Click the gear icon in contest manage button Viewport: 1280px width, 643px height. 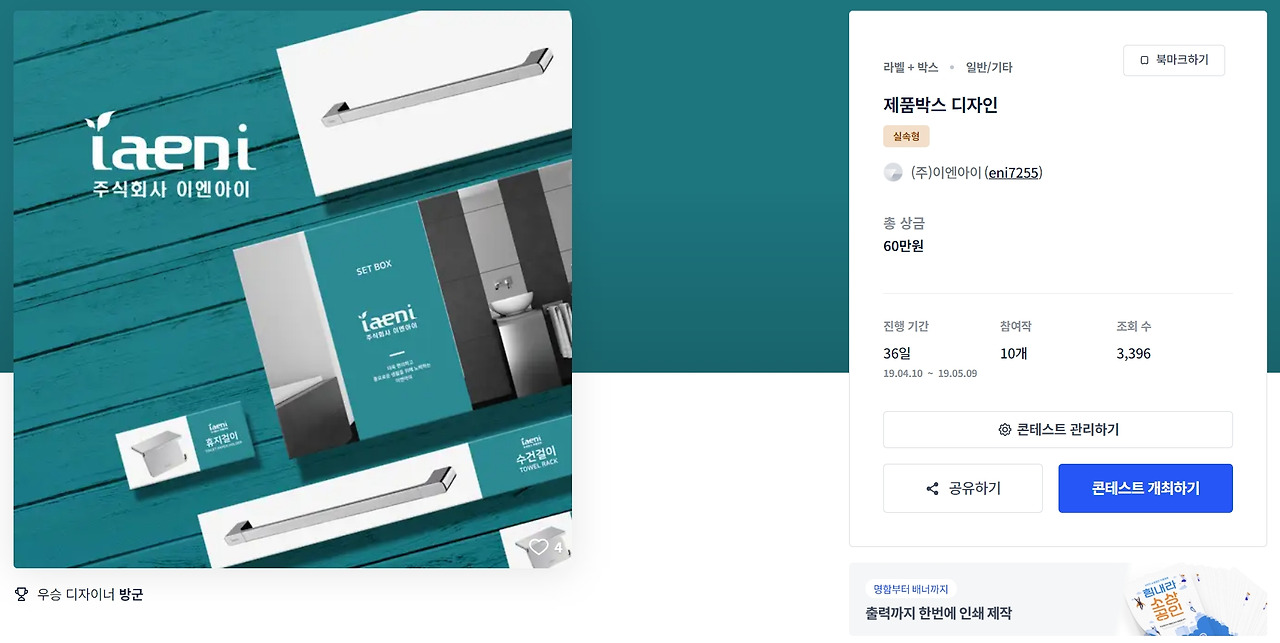1005,430
